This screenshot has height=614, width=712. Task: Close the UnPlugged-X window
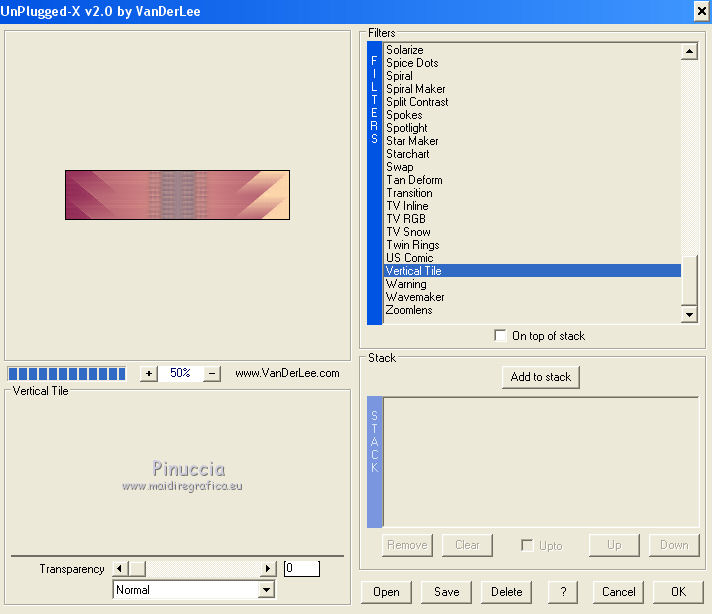702,11
